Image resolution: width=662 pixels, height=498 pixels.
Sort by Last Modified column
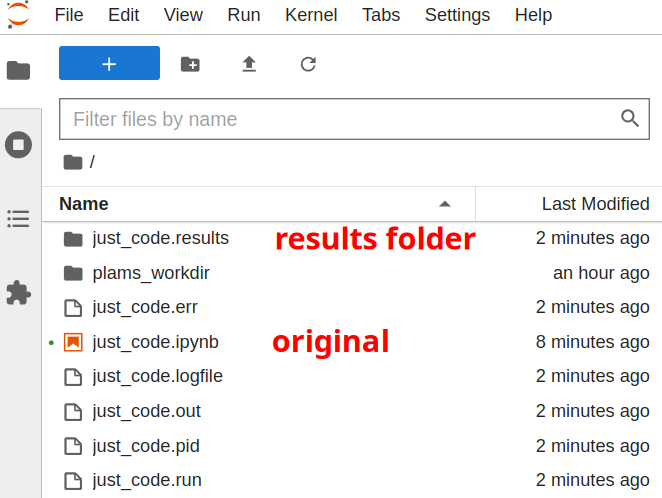pyautogui.click(x=594, y=204)
